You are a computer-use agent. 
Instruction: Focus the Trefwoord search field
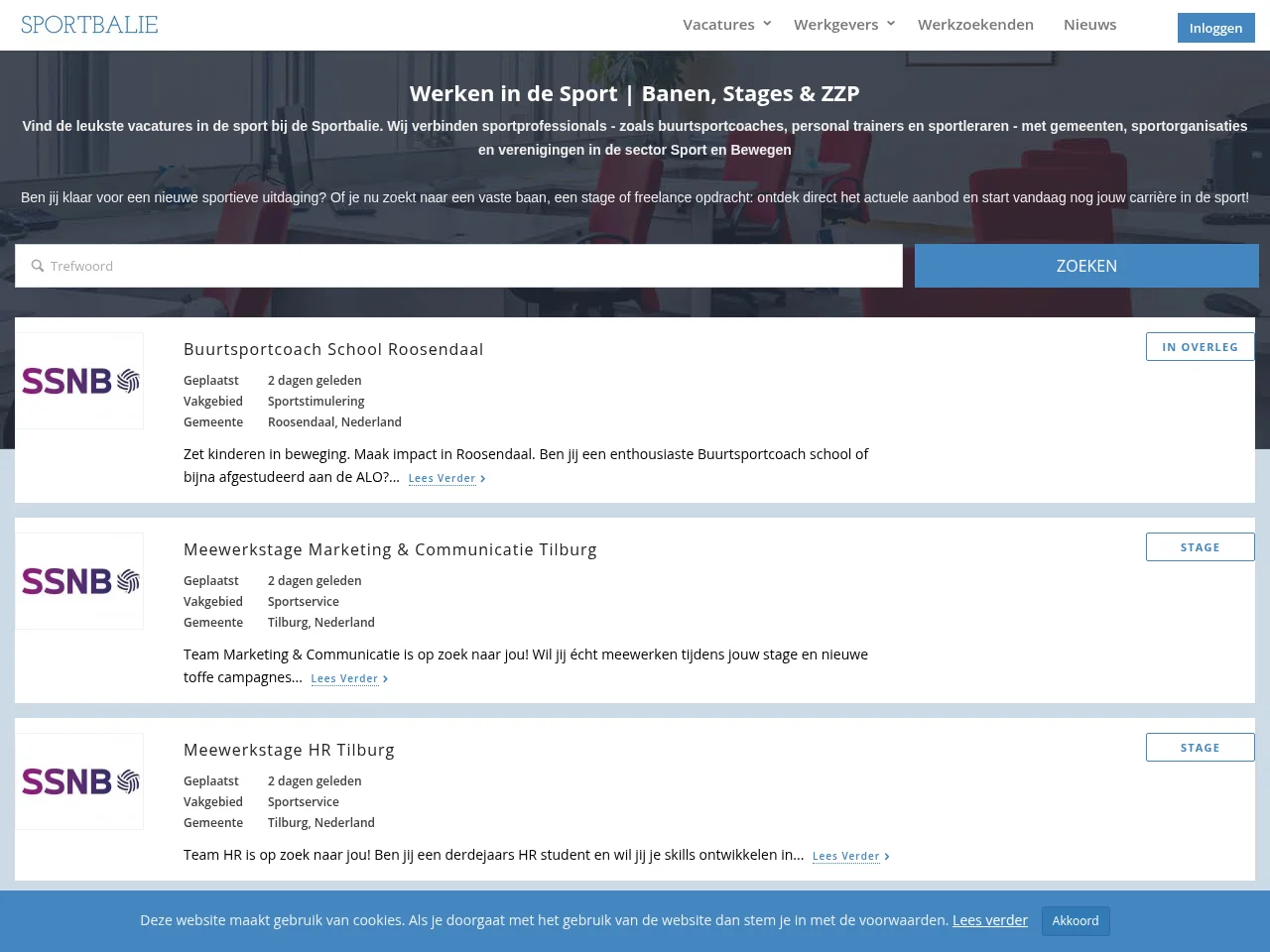pyautogui.click(x=458, y=266)
